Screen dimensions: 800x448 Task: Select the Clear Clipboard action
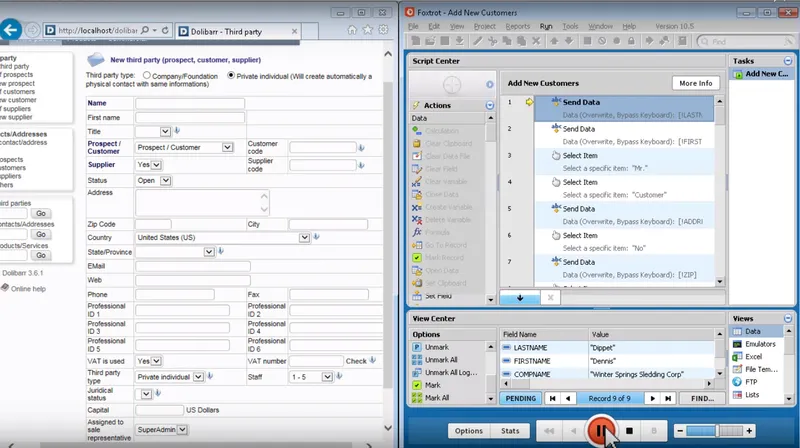point(448,143)
